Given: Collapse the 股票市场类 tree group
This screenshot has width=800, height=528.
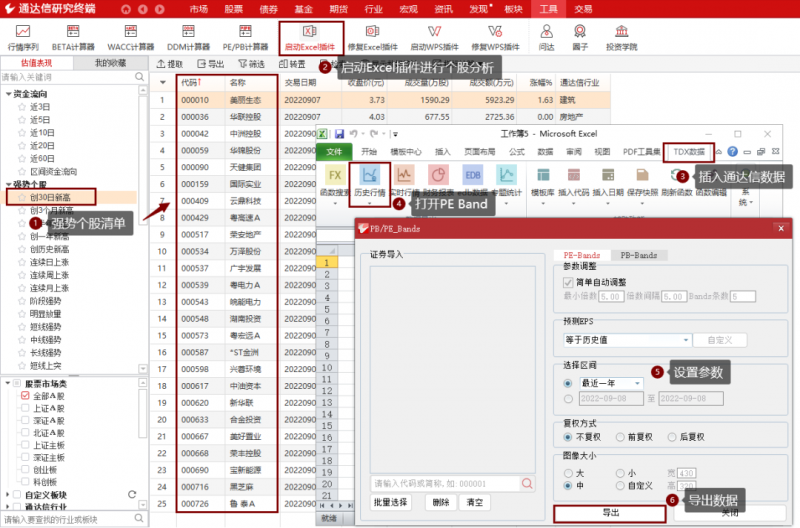Looking at the screenshot, I should click(8, 383).
